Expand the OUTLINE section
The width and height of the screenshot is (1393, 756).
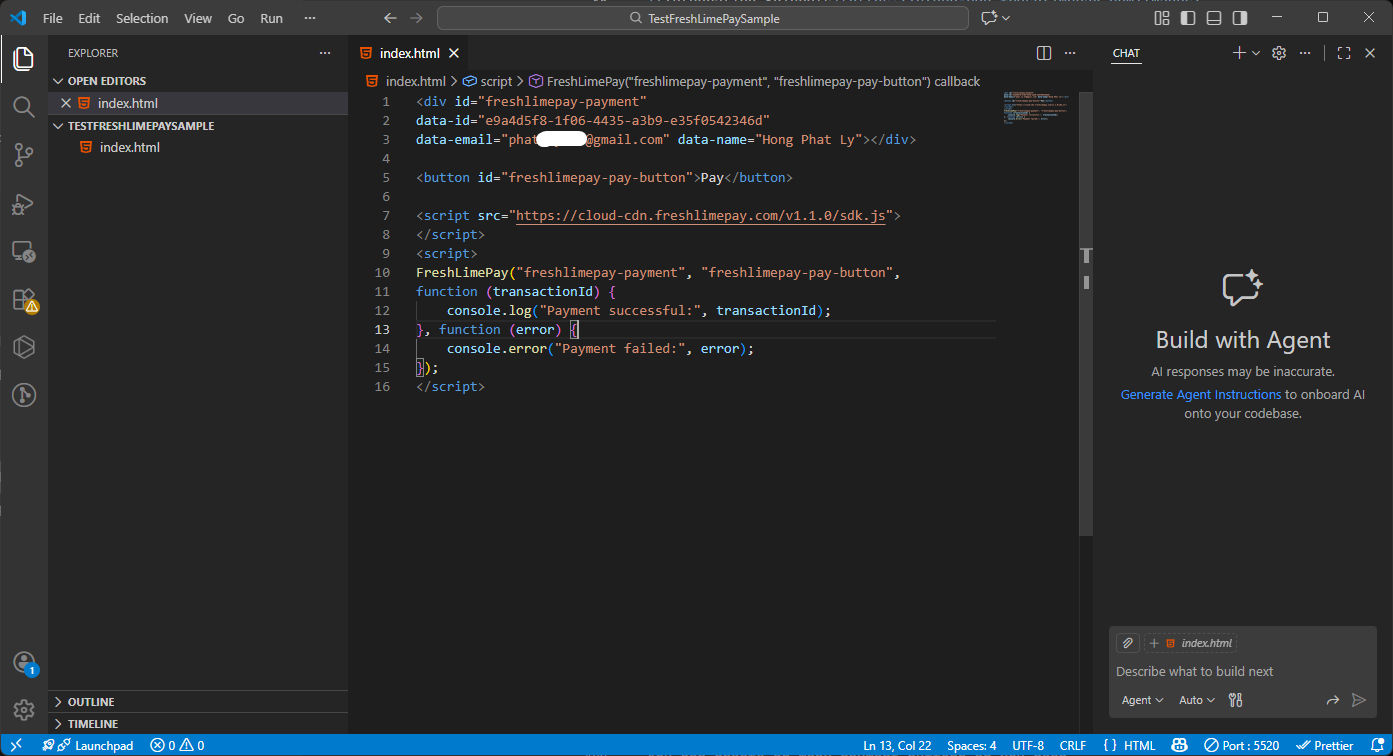[90, 702]
